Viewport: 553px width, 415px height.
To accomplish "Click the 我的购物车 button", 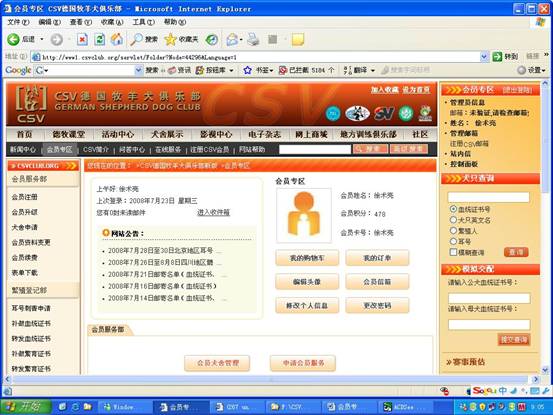I will tap(307, 258).
